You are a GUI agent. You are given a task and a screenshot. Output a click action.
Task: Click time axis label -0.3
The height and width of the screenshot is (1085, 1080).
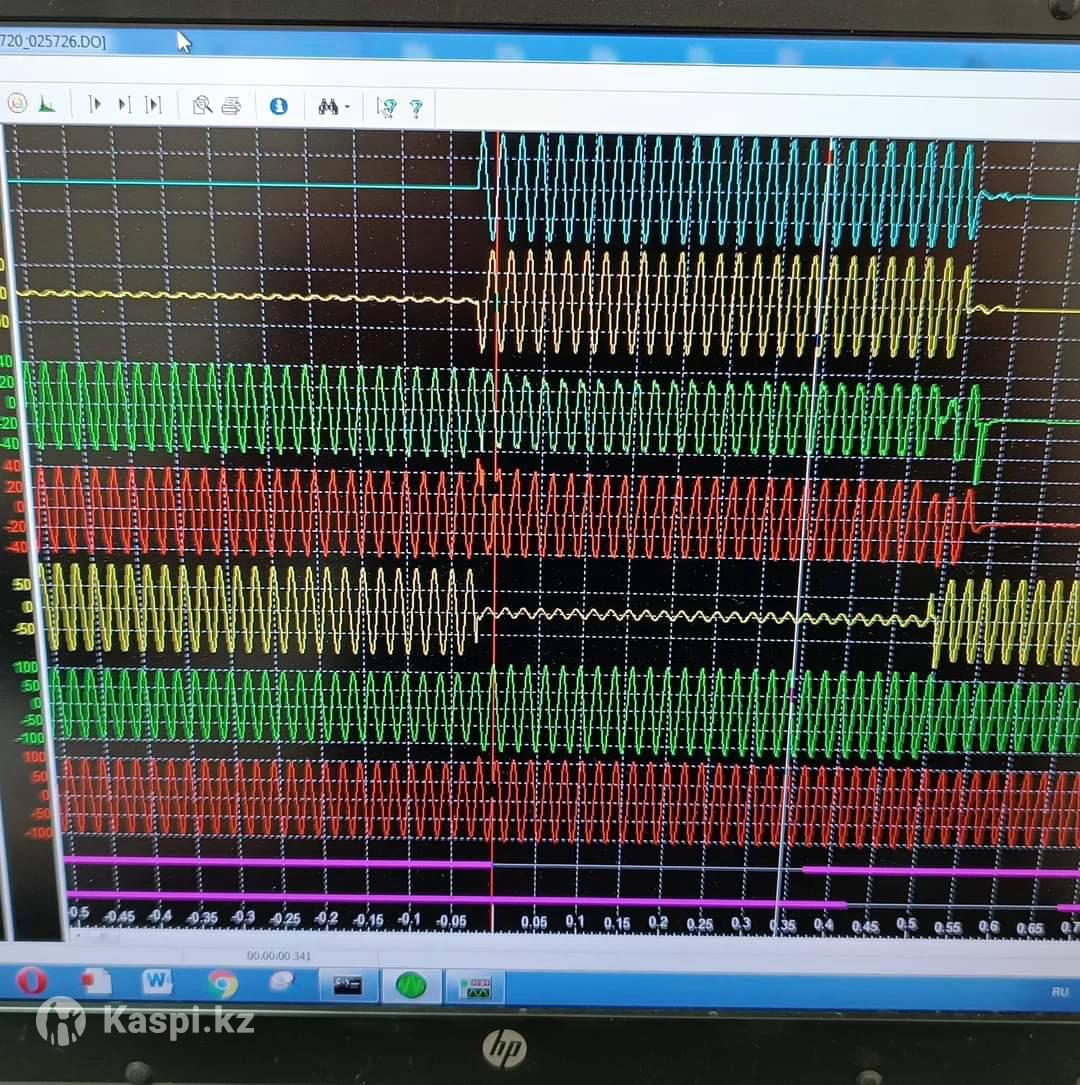242,917
